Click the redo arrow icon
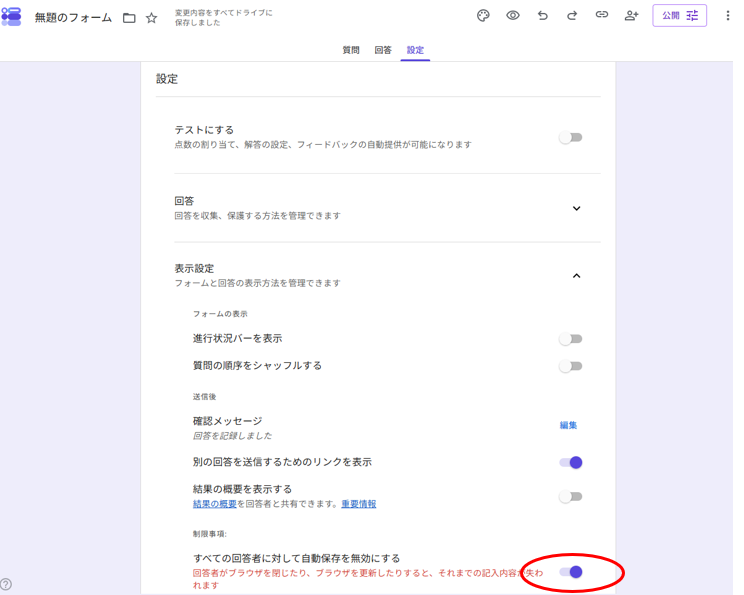Screen dimensions: 744x595 point(572,16)
